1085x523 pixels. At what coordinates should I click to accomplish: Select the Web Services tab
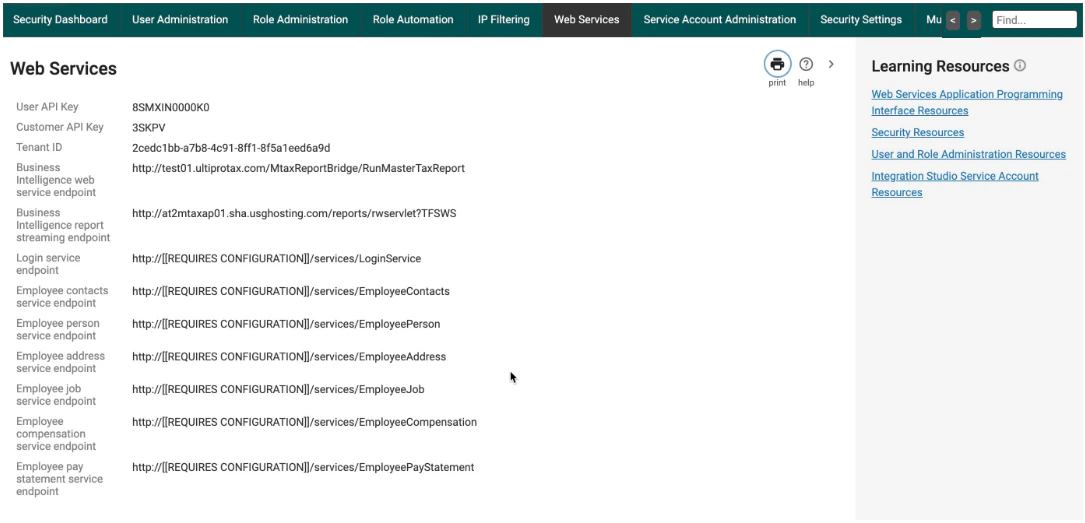click(587, 19)
